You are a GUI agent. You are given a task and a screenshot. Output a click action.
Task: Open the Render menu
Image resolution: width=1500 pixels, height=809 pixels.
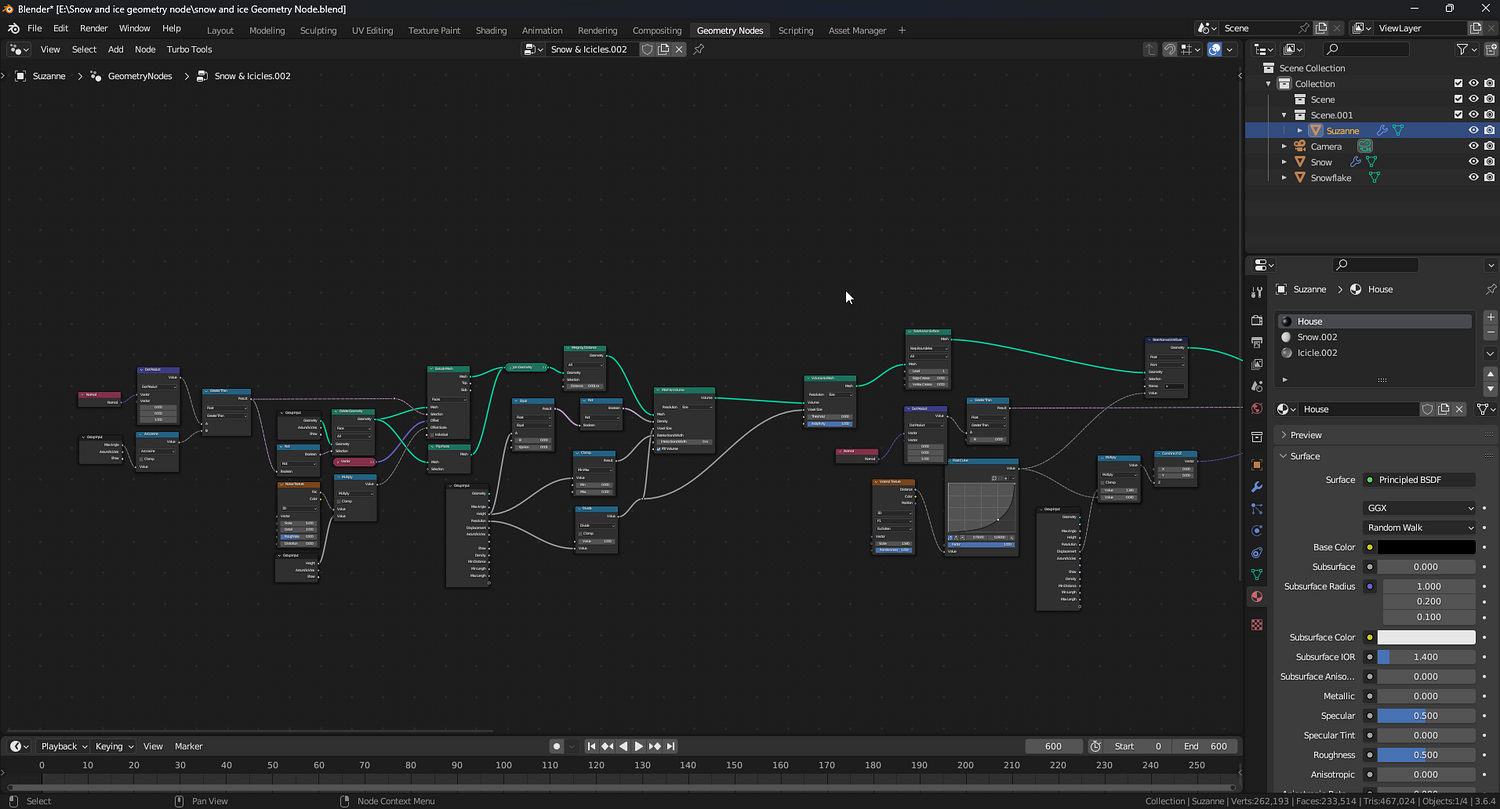click(93, 29)
